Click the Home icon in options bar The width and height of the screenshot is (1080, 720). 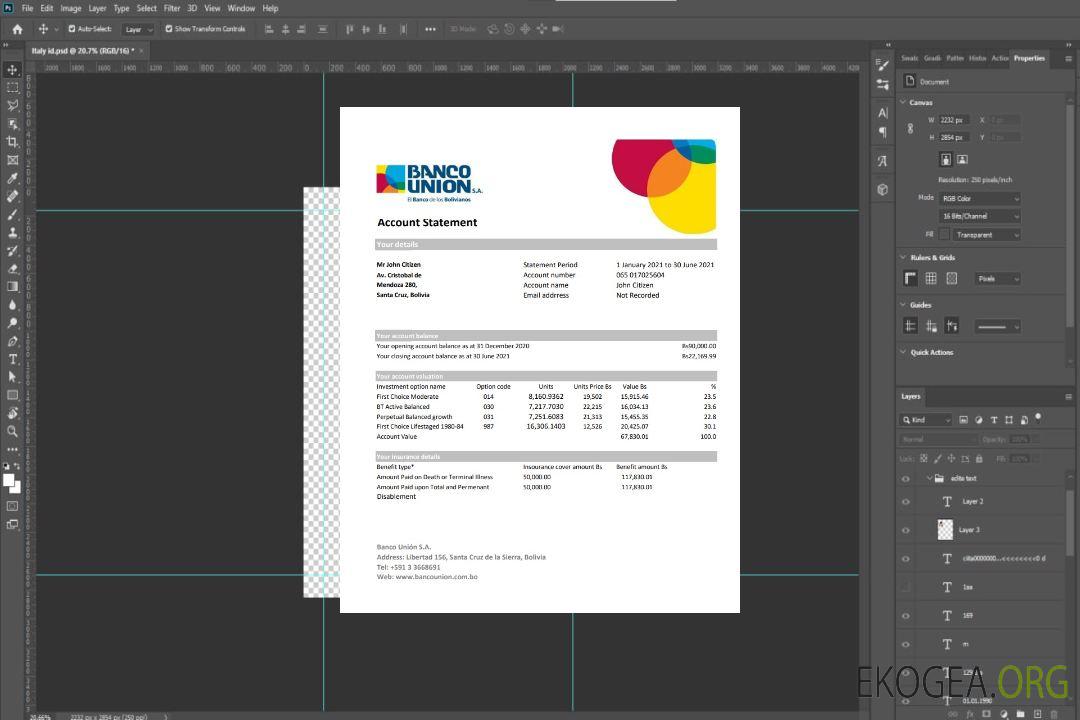(x=17, y=29)
